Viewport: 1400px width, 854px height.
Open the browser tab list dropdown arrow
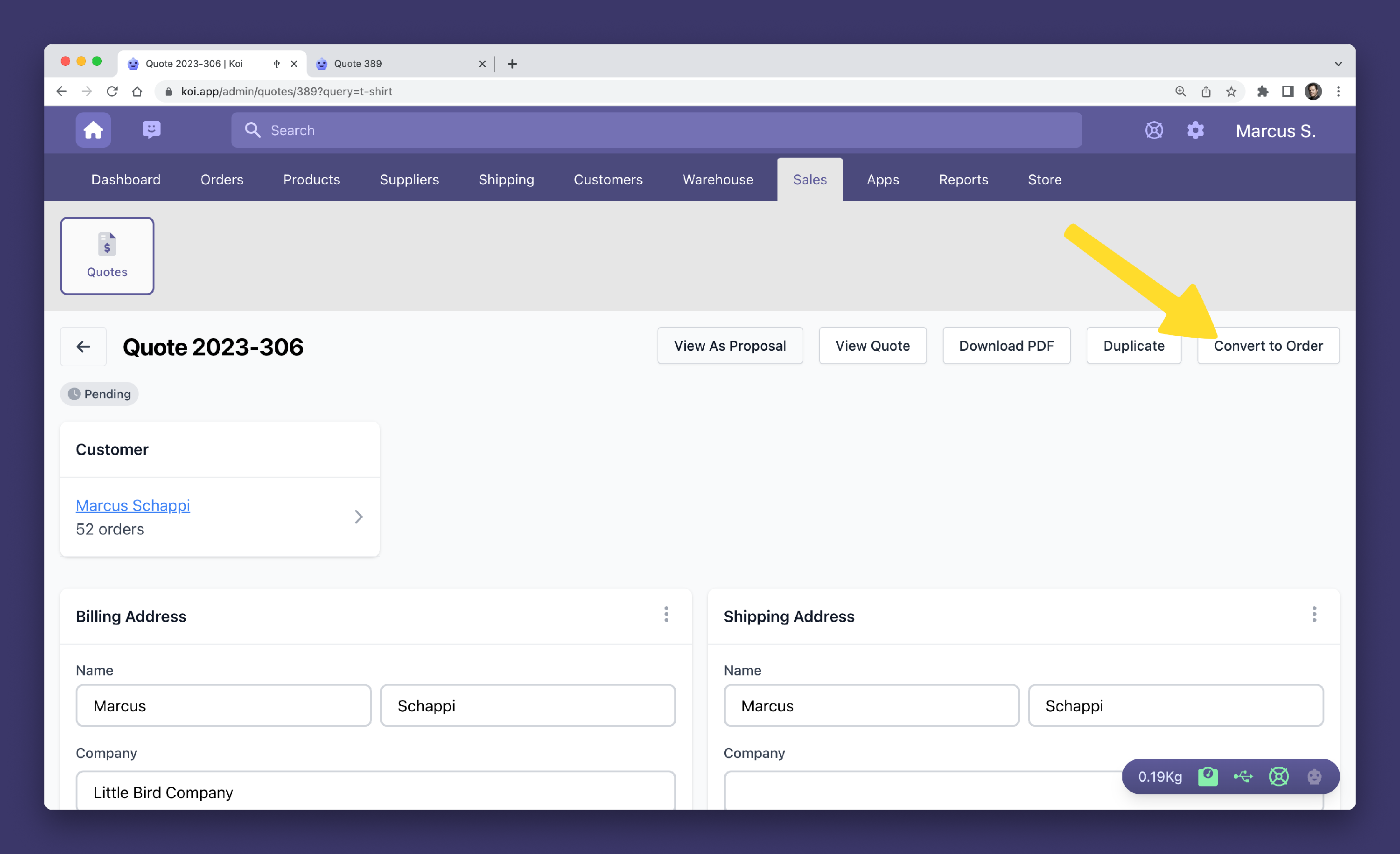point(1338,63)
